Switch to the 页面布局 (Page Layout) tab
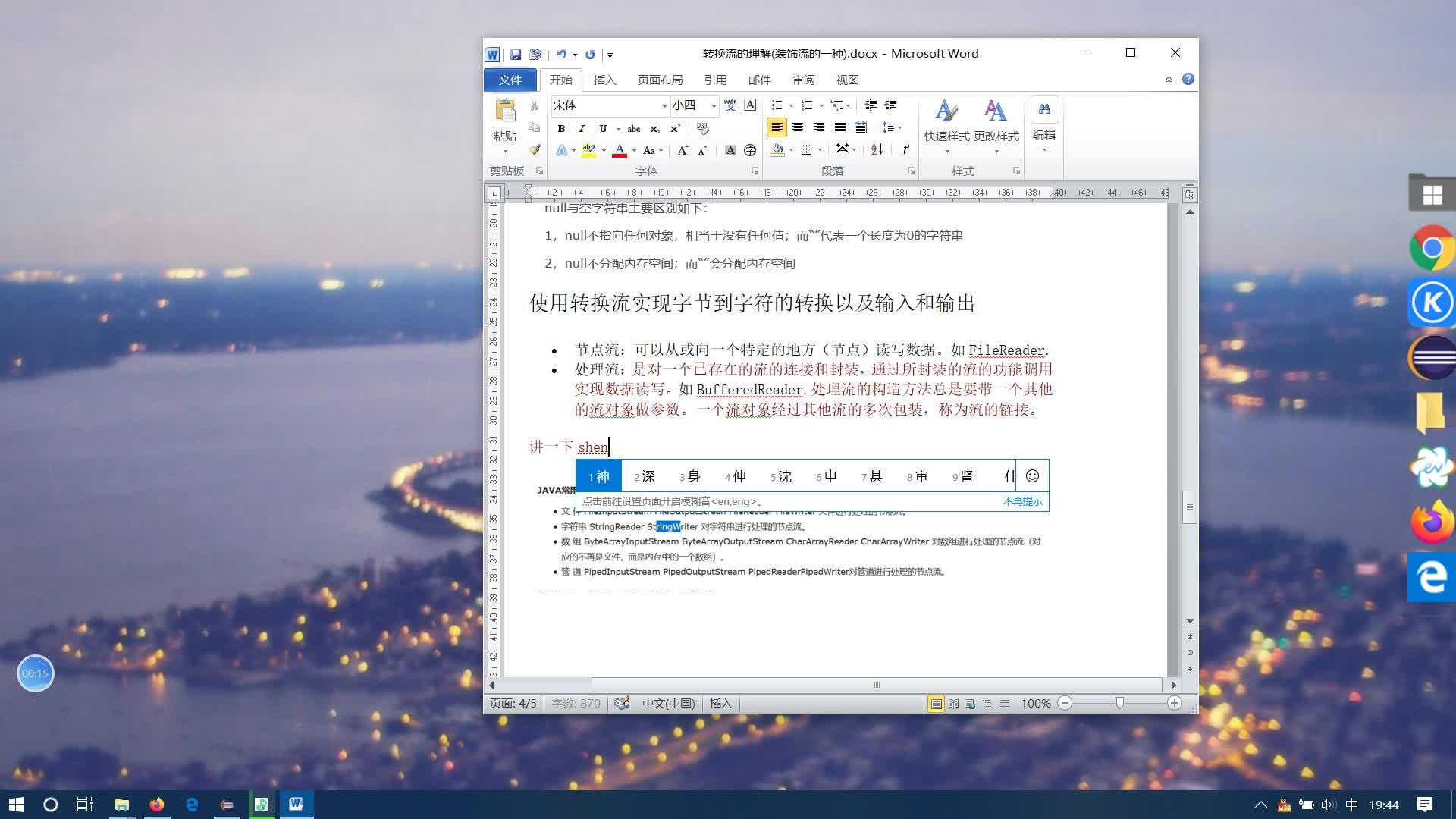This screenshot has width=1456, height=819. point(660,80)
